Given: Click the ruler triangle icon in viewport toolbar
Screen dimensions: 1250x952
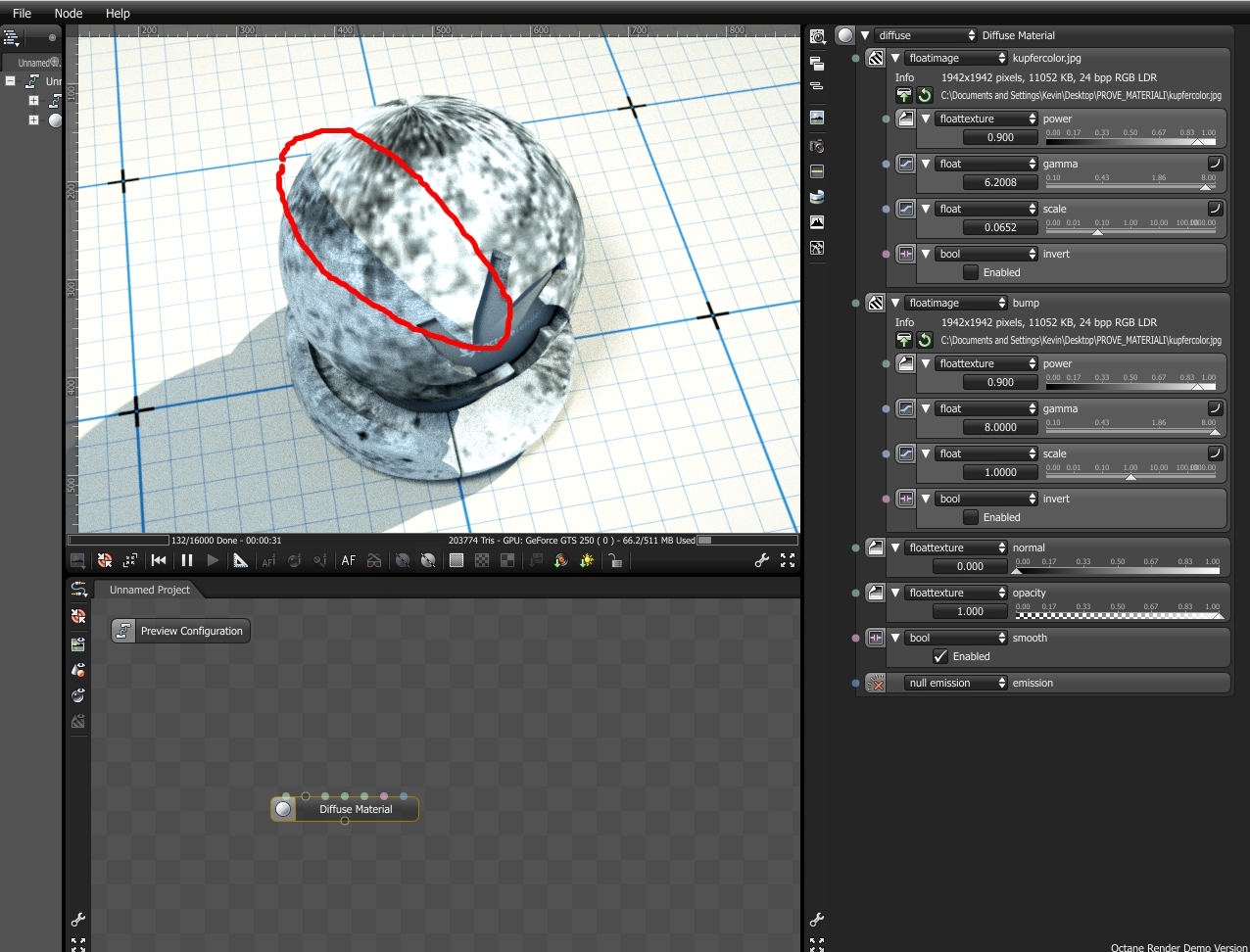Looking at the screenshot, I should coord(240,560).
